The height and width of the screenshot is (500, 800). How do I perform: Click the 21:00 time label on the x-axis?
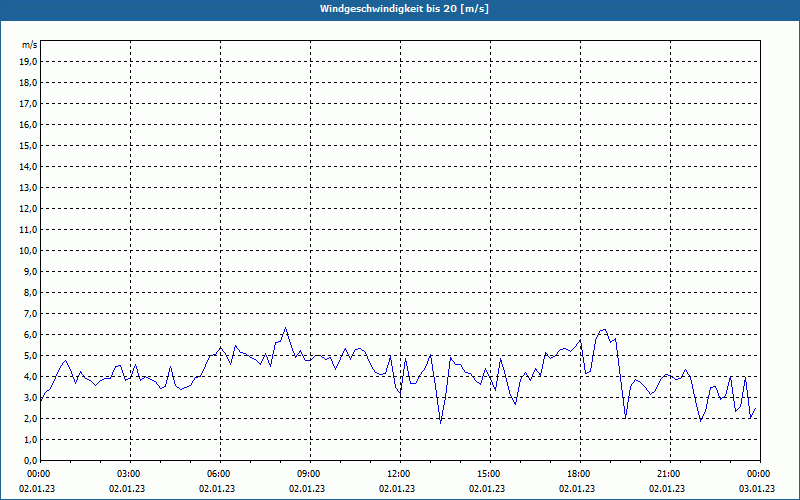pos(670,474)
